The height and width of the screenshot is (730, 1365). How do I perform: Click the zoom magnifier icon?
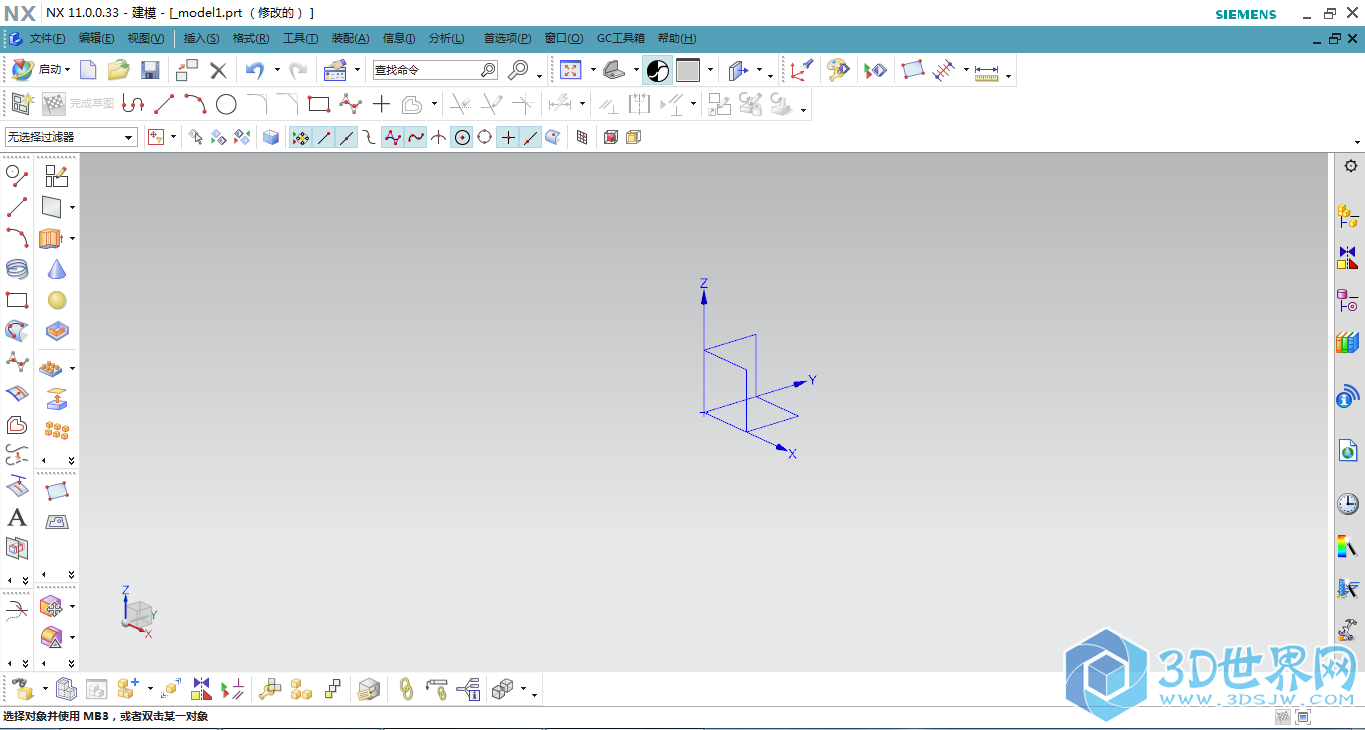pyautogui.click(x=518, y=70)
